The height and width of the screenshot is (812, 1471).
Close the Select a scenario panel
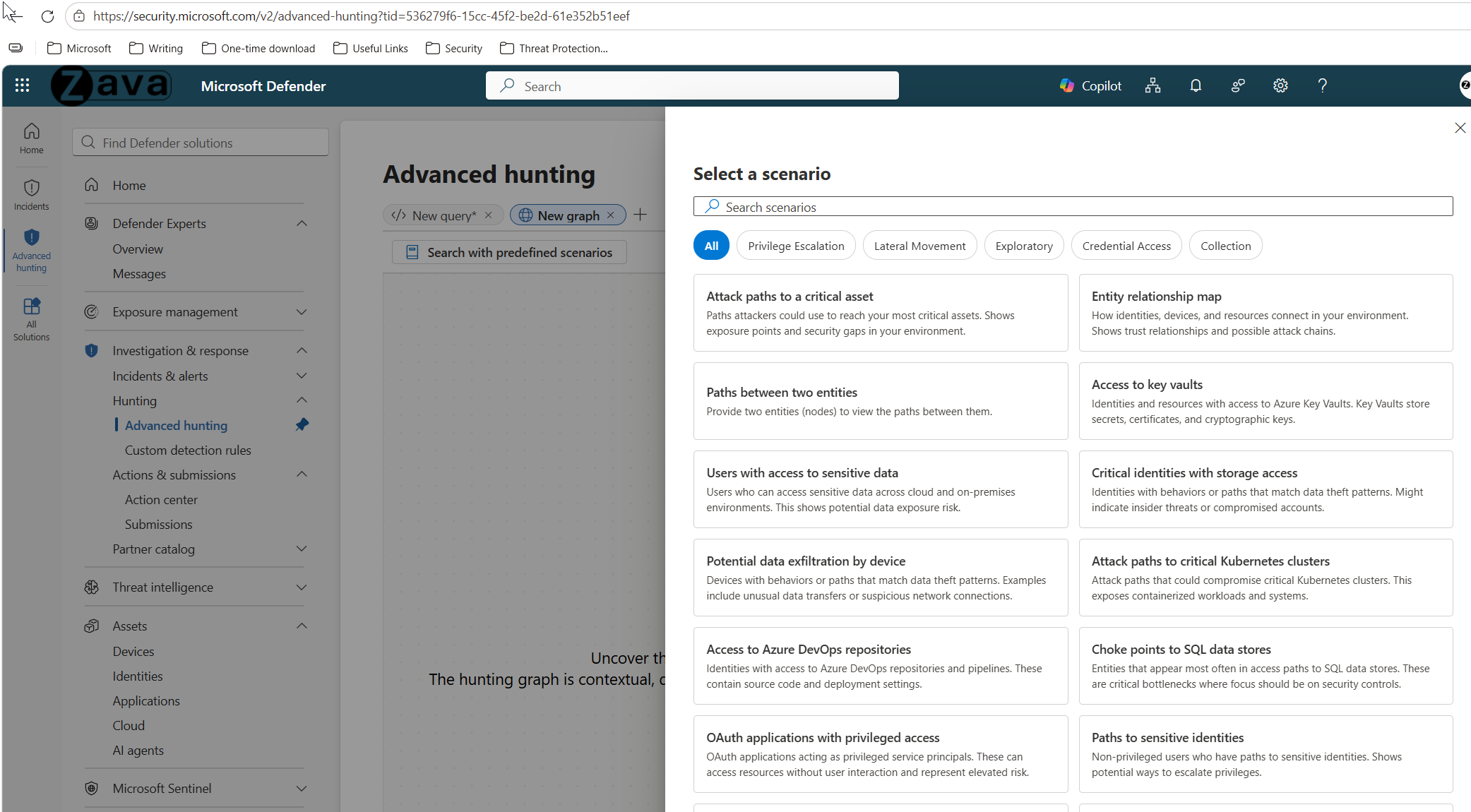coord(1460,128)
